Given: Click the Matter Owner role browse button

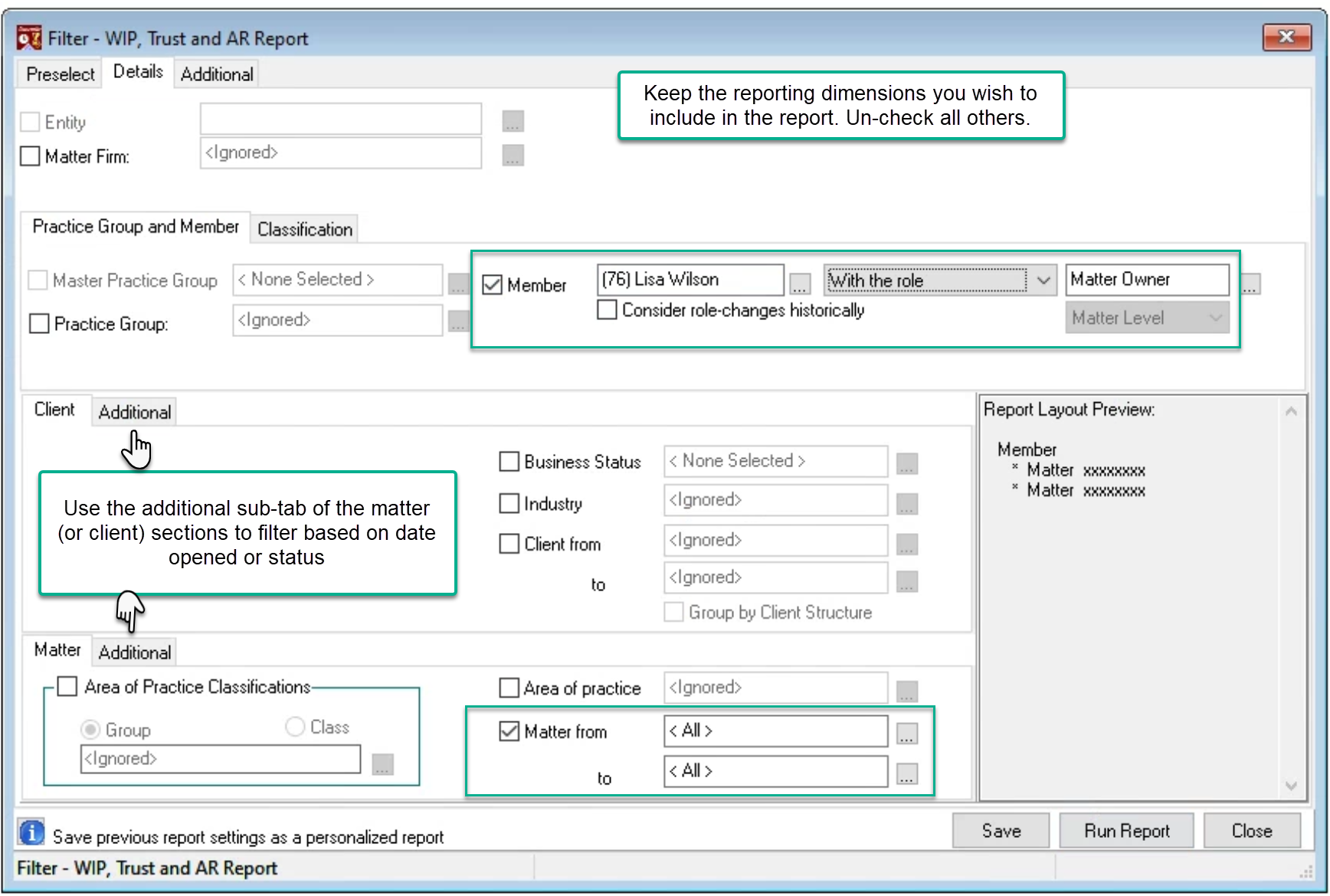Looking at the screenshot, I should point(1250,284).
